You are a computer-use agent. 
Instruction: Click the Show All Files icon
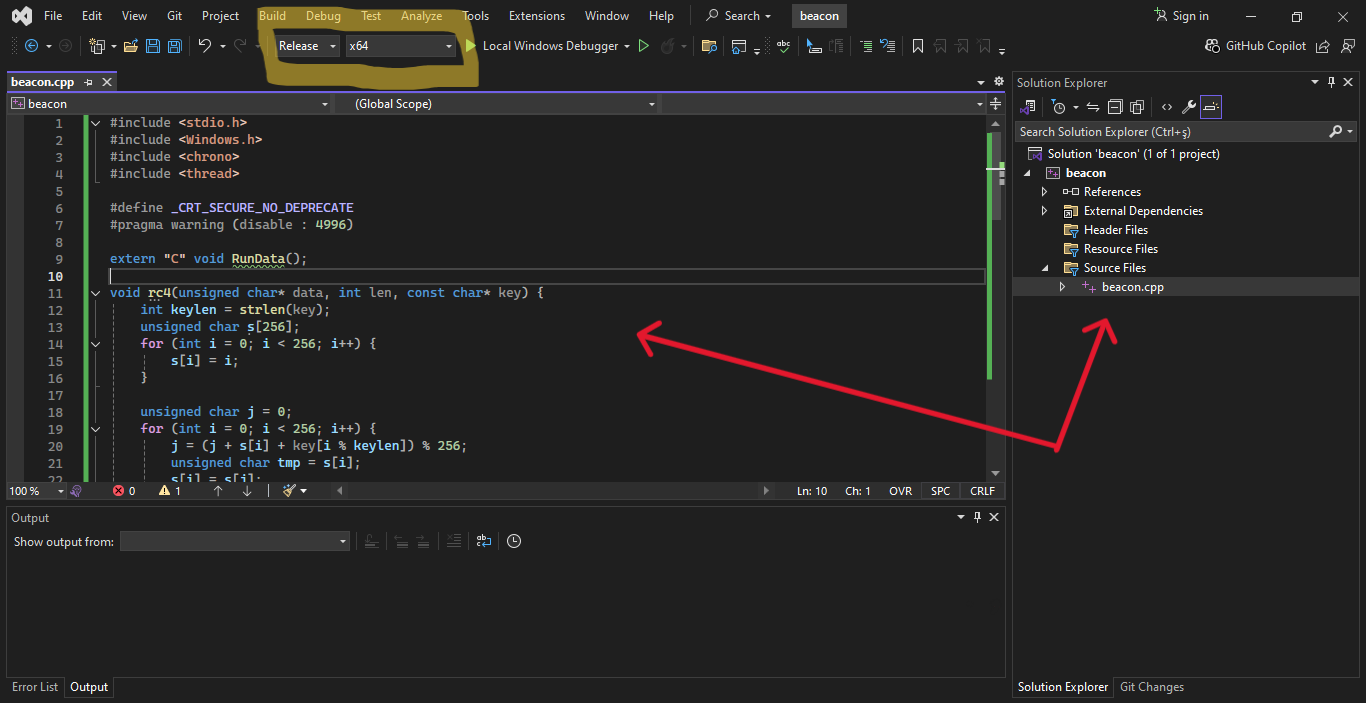click(1137, 107)
